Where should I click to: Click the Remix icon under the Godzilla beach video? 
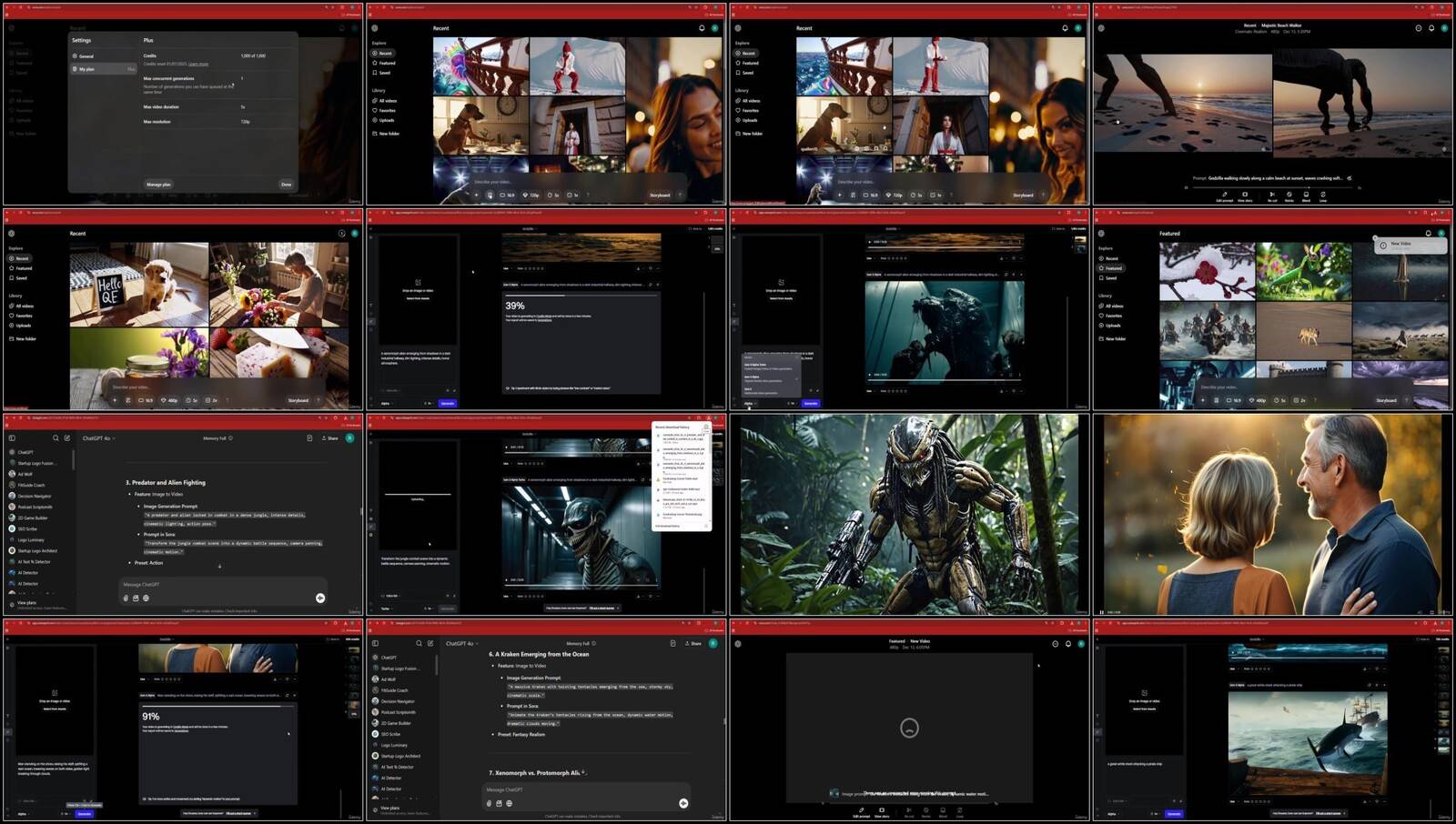tap(1289, 196)
